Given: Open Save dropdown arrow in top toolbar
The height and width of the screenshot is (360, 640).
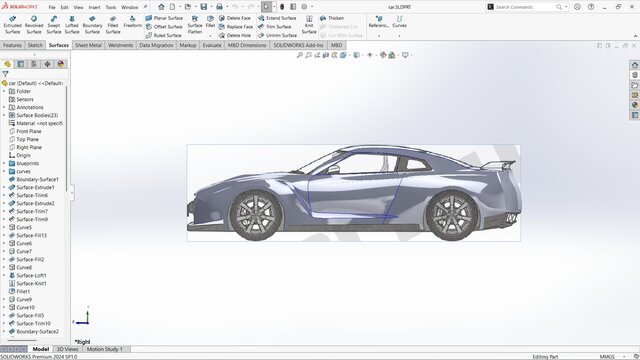Looking at the screenshot, I should (x=211, y=7).
